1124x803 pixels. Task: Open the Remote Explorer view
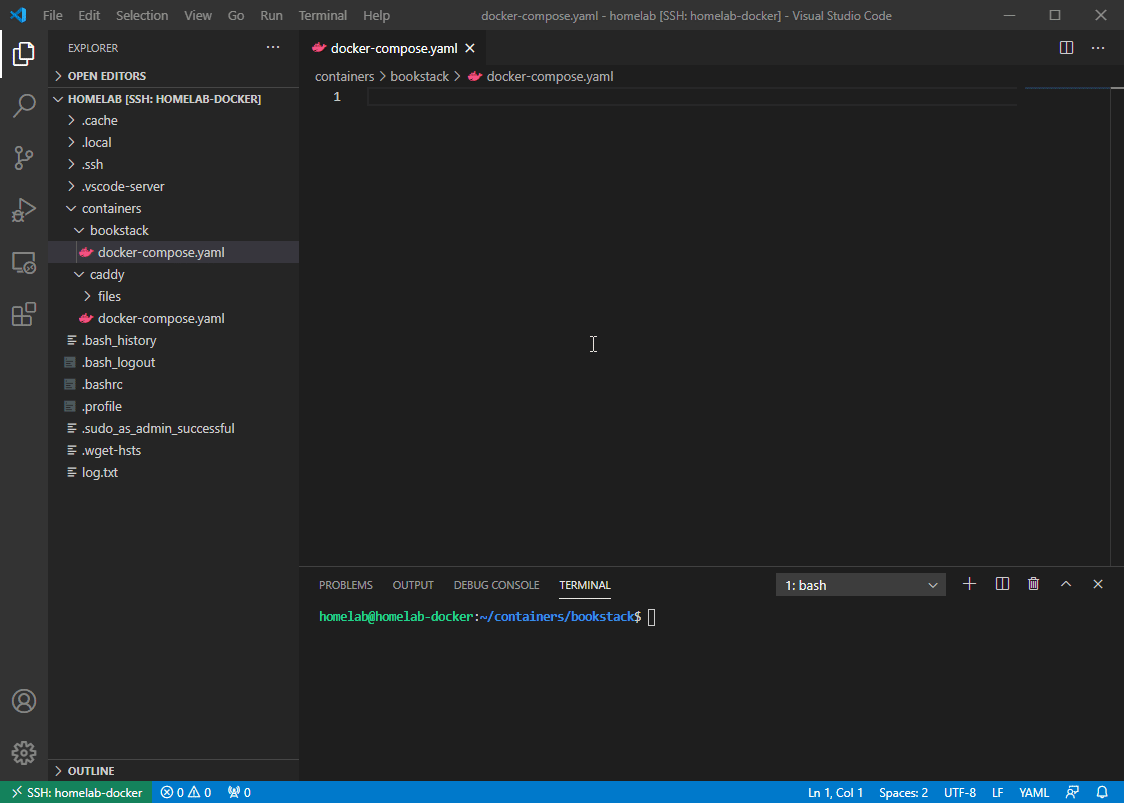pyautogui.click(x=24, y=262)
